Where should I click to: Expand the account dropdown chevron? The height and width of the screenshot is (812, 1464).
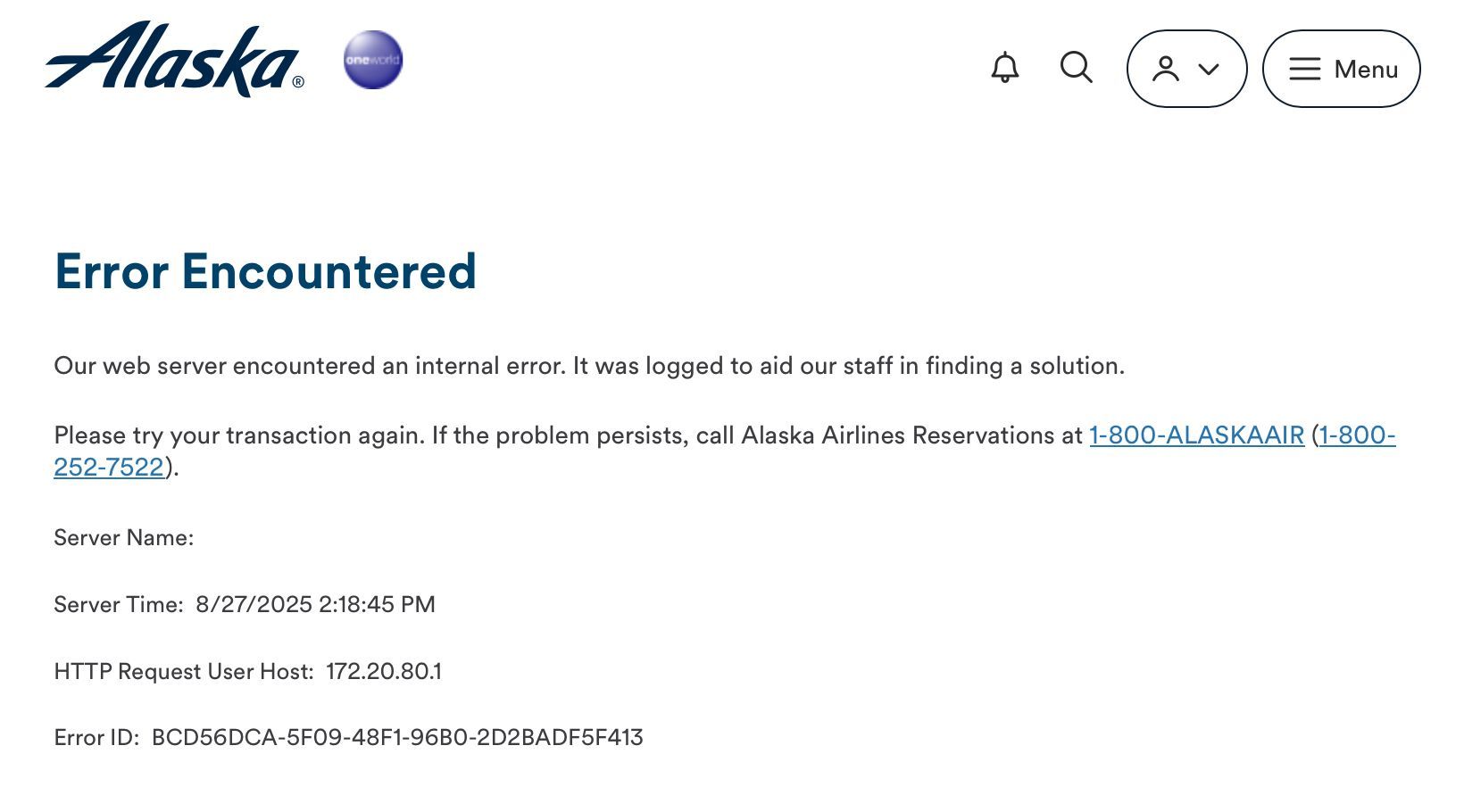click(1209, 69)
